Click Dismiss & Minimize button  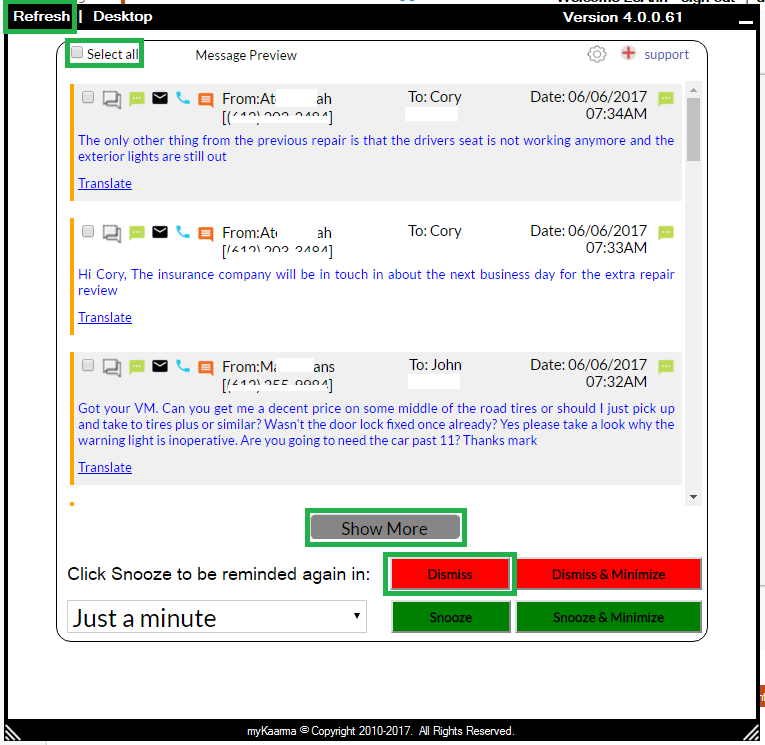[x=608, y=574]
